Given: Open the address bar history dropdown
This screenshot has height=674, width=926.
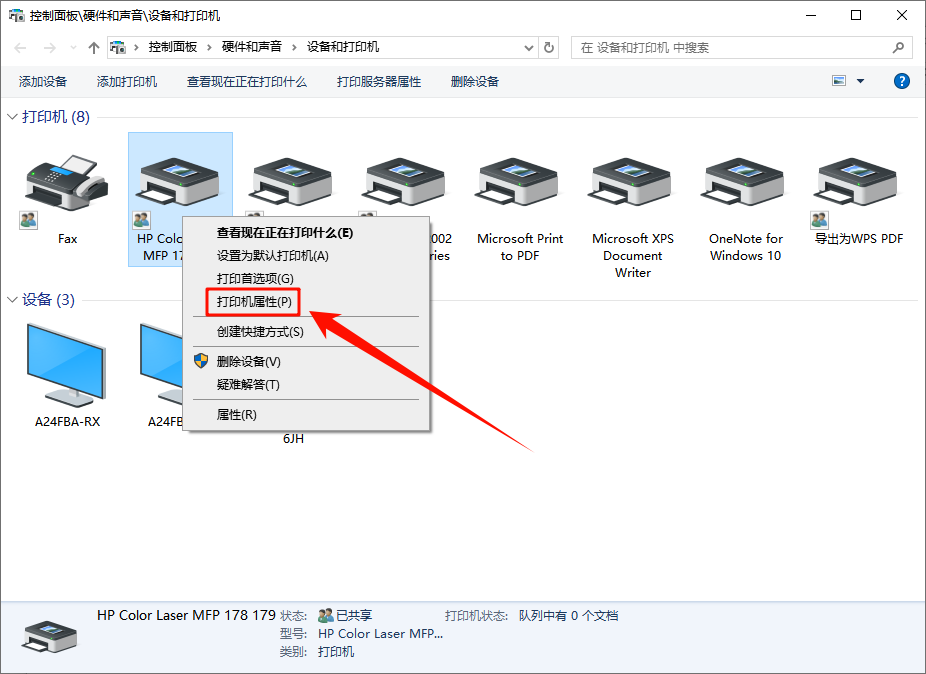Looking at the screenshot, I should 529,47.
